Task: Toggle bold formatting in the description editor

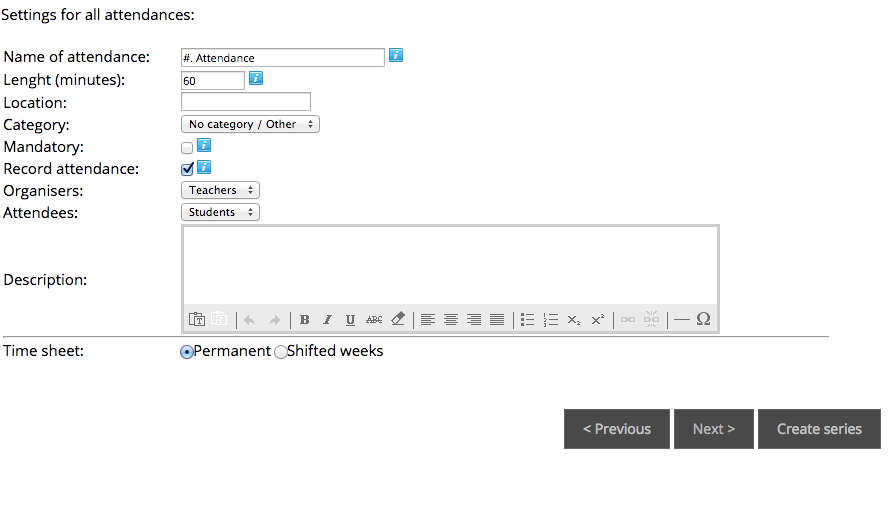Action: [304, 320]
